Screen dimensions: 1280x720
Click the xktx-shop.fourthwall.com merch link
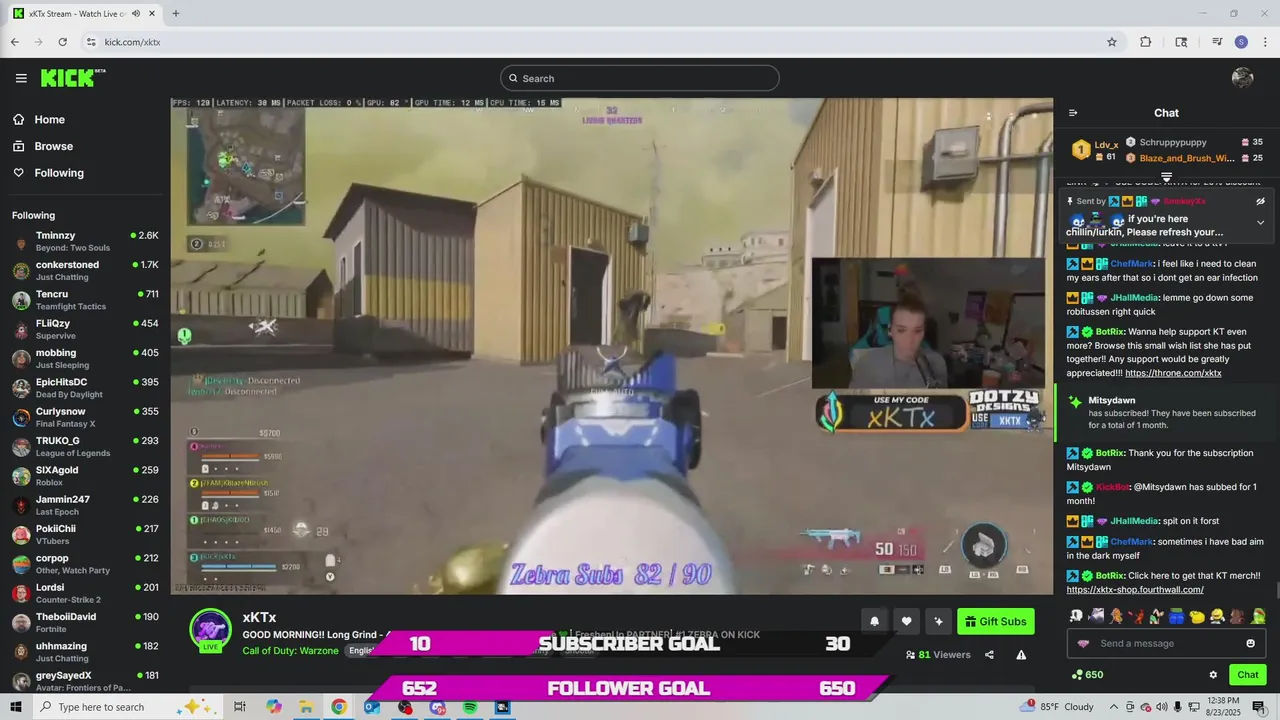click(x=1135, y=590)
